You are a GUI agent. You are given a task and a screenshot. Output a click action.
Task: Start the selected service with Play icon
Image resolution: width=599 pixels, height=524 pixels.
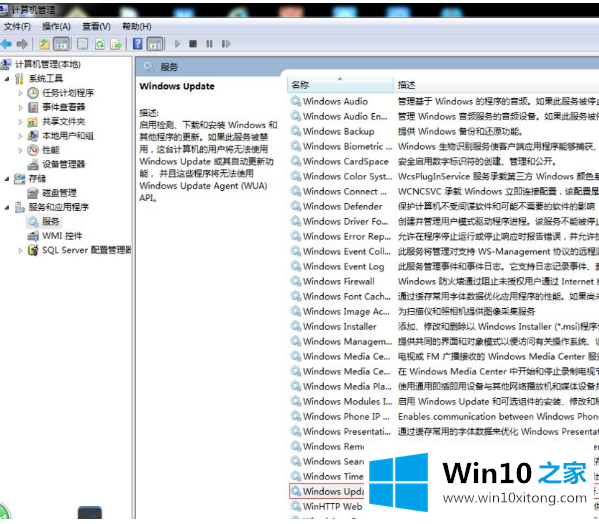point(177,44)
